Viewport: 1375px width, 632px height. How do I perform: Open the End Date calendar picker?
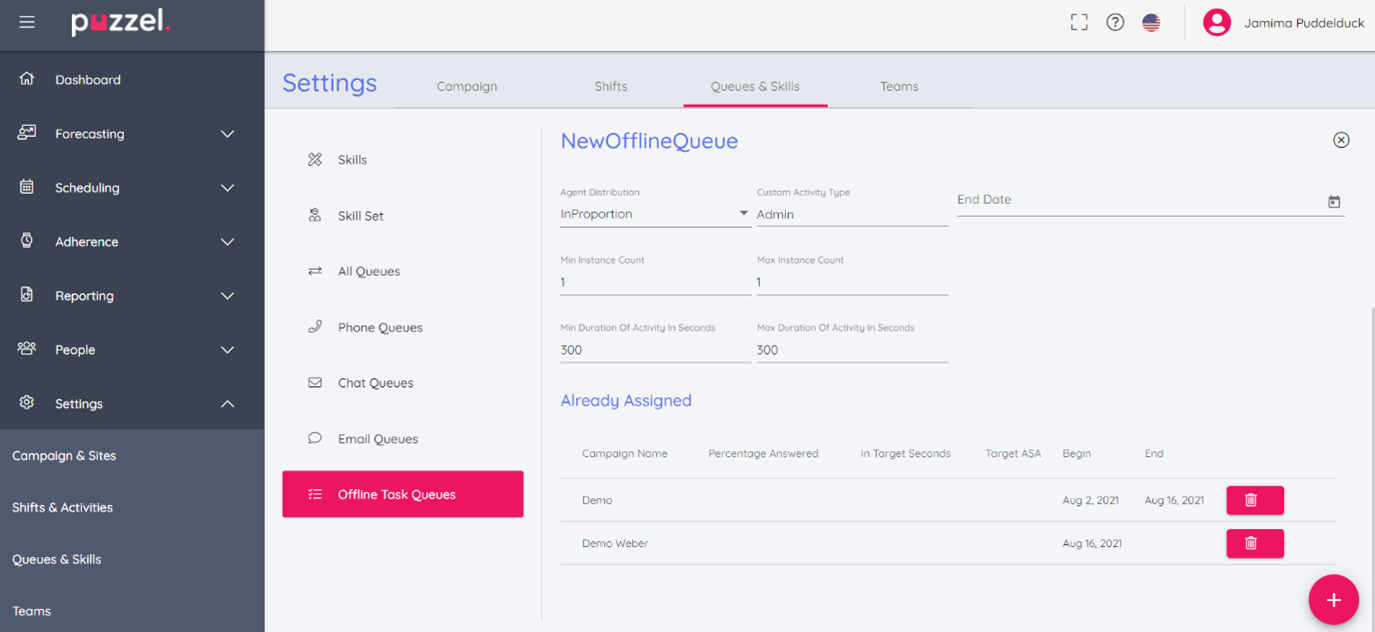point(1334,202)
